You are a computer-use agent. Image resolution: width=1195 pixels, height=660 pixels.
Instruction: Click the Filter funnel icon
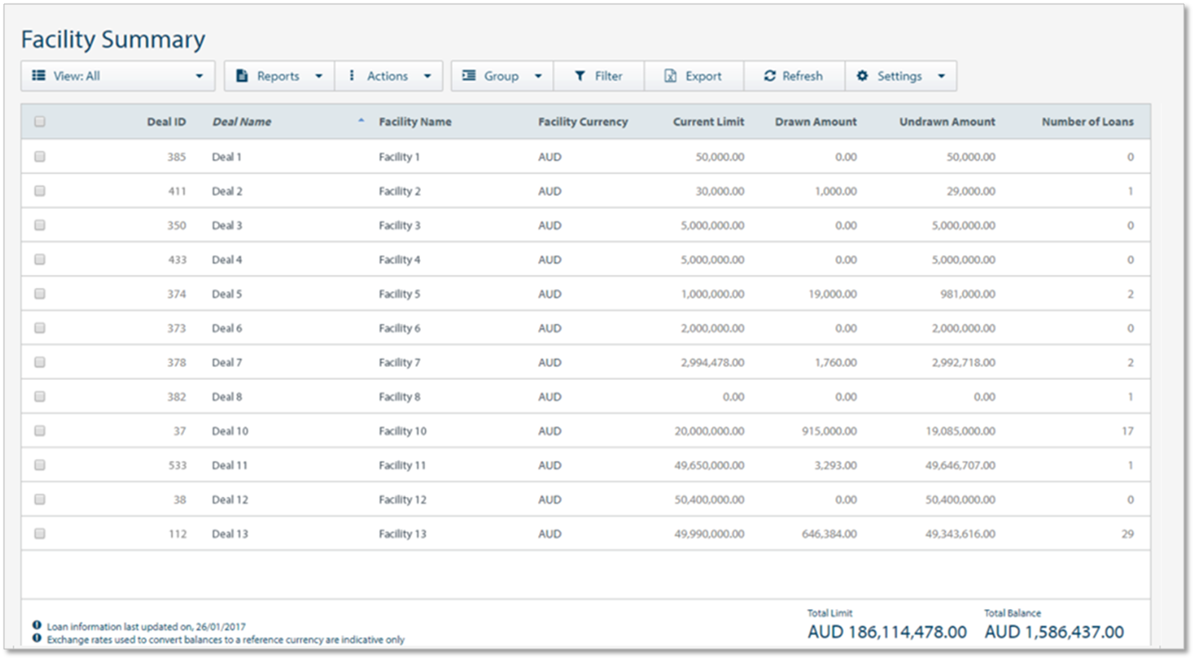pyautogui.click(x=579, y=76)
